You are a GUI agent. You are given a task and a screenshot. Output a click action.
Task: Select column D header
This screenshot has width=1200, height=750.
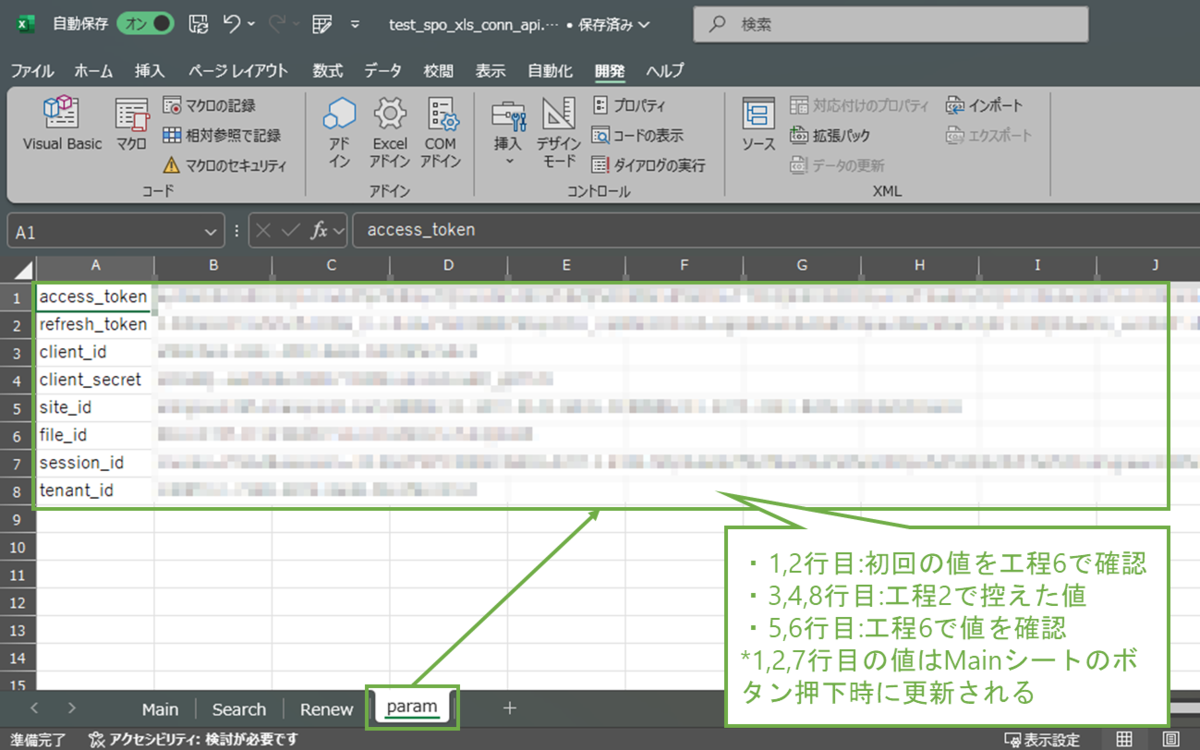[448, 265]
